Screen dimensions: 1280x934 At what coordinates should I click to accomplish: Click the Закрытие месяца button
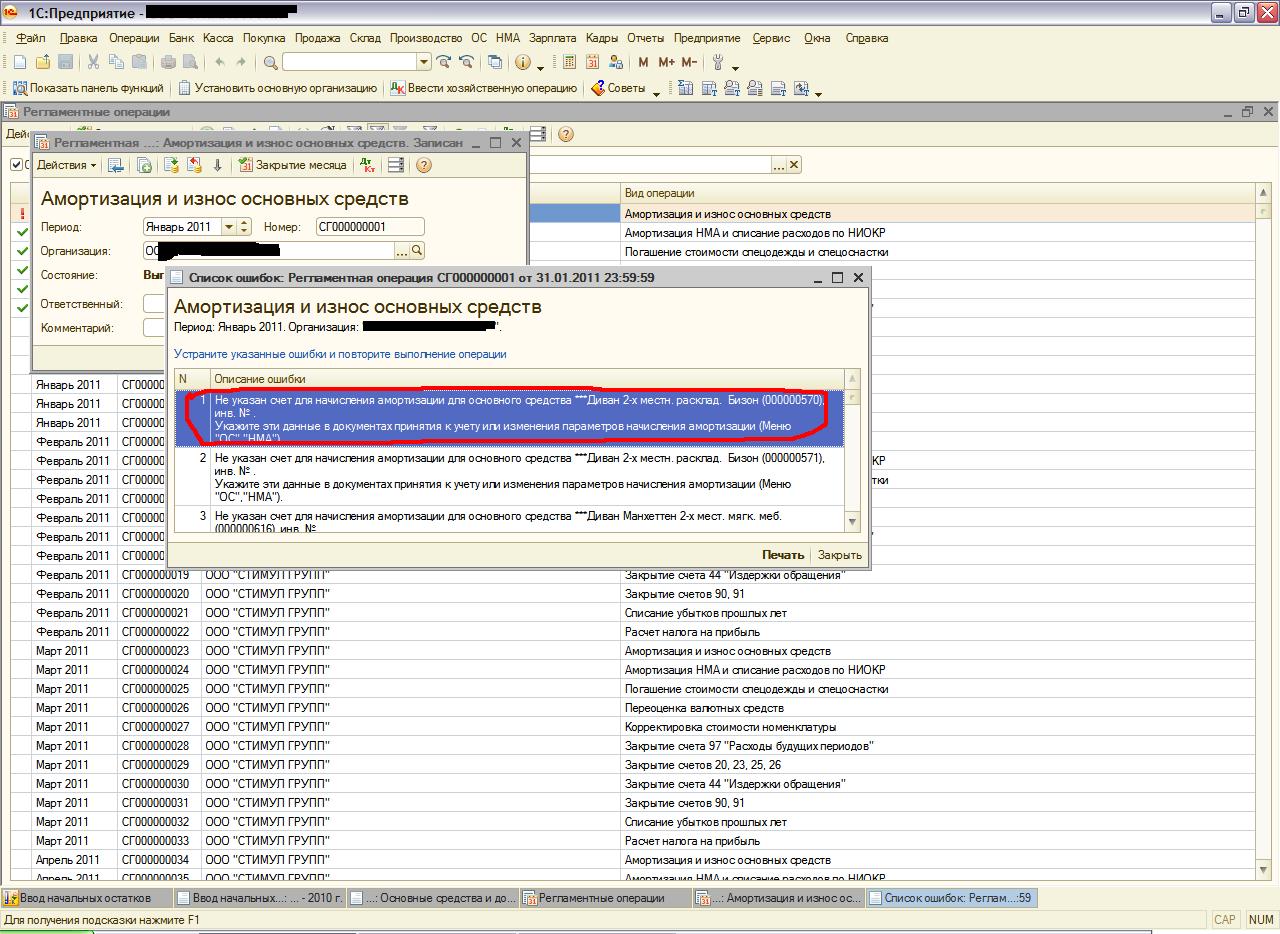point(292,165)
